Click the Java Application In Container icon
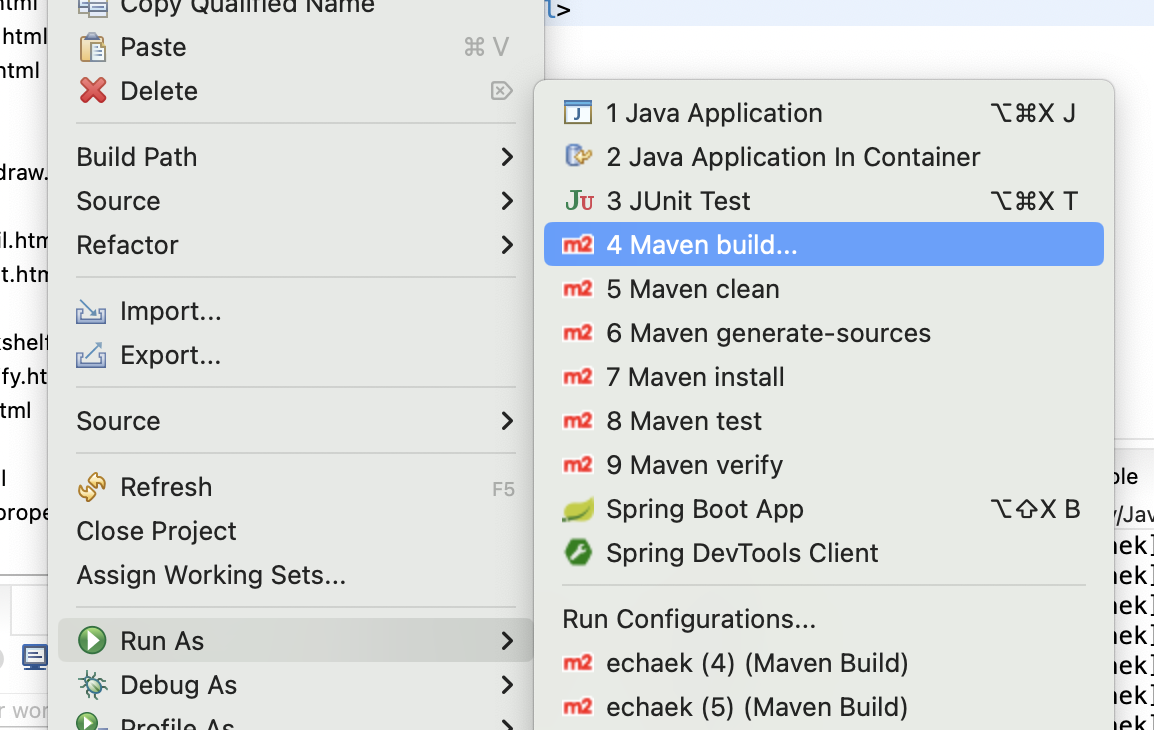 578,156
